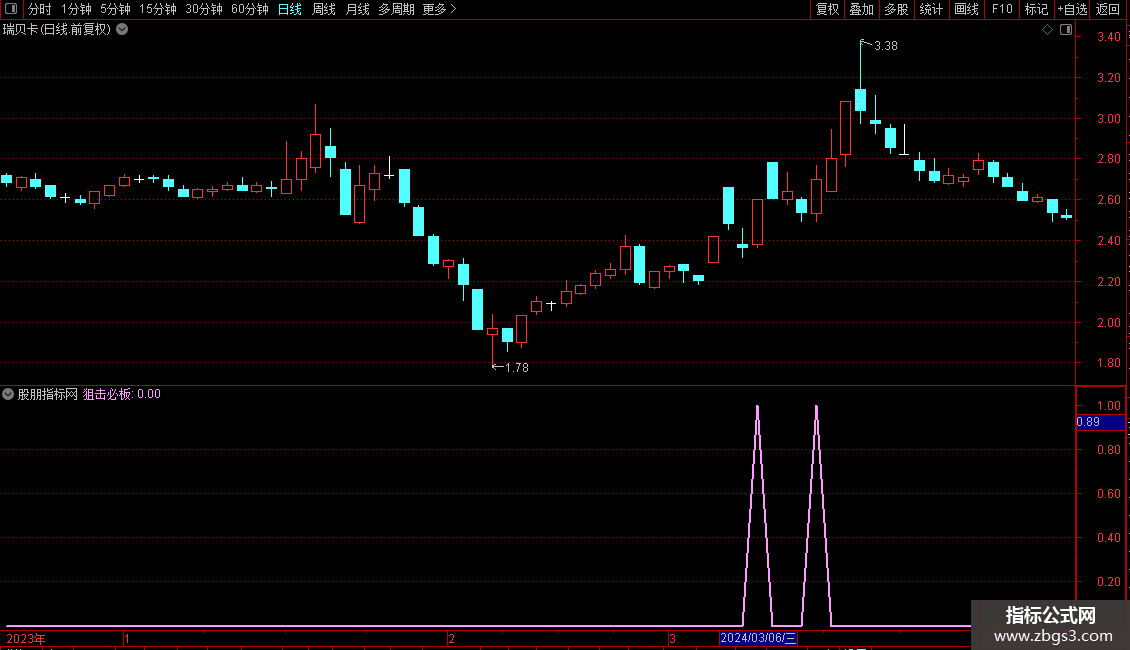
Task: Click the 叠加 overlay button
Action: [861, 9]
